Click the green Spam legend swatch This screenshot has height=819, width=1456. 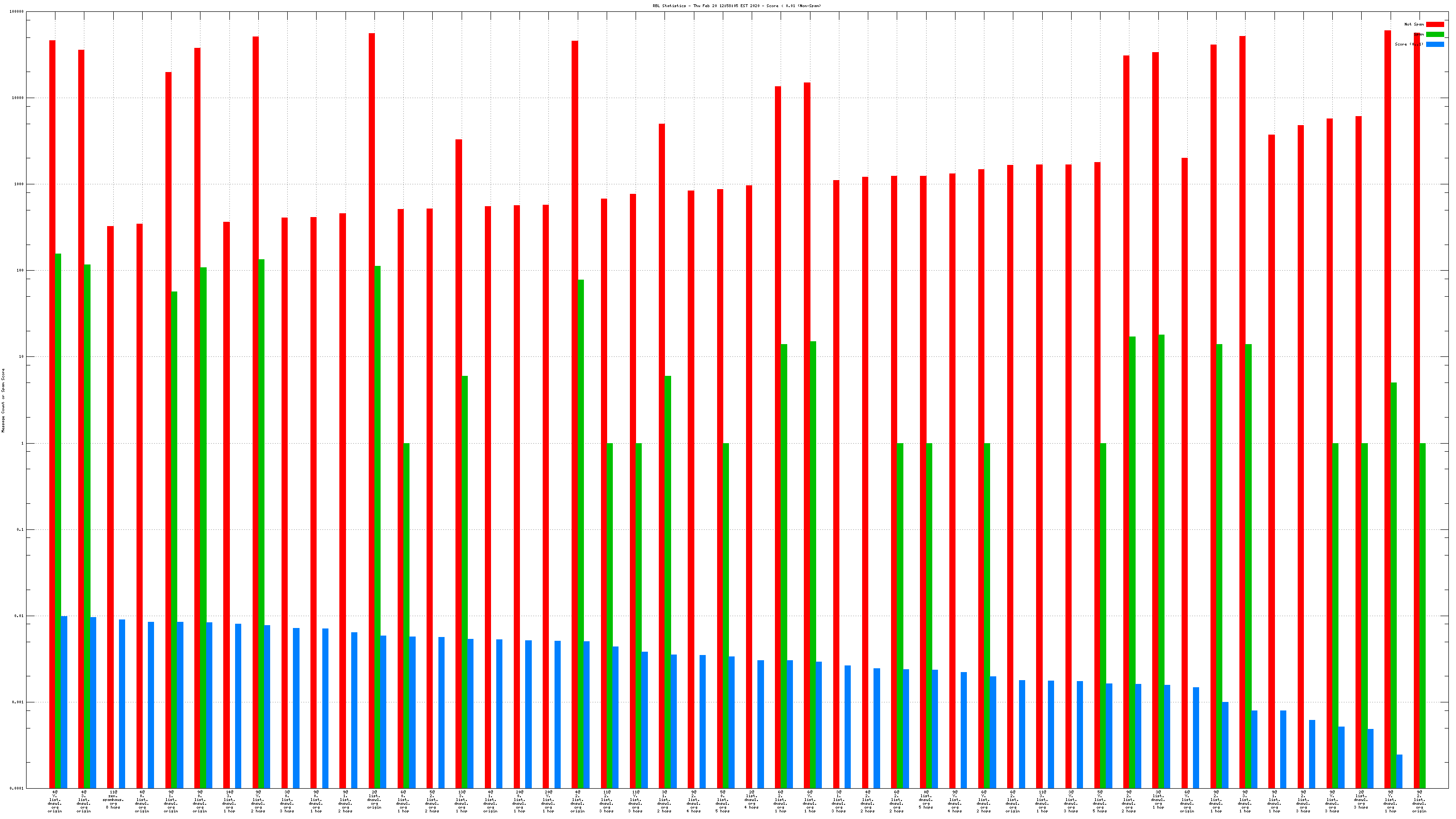(1435, 35)
